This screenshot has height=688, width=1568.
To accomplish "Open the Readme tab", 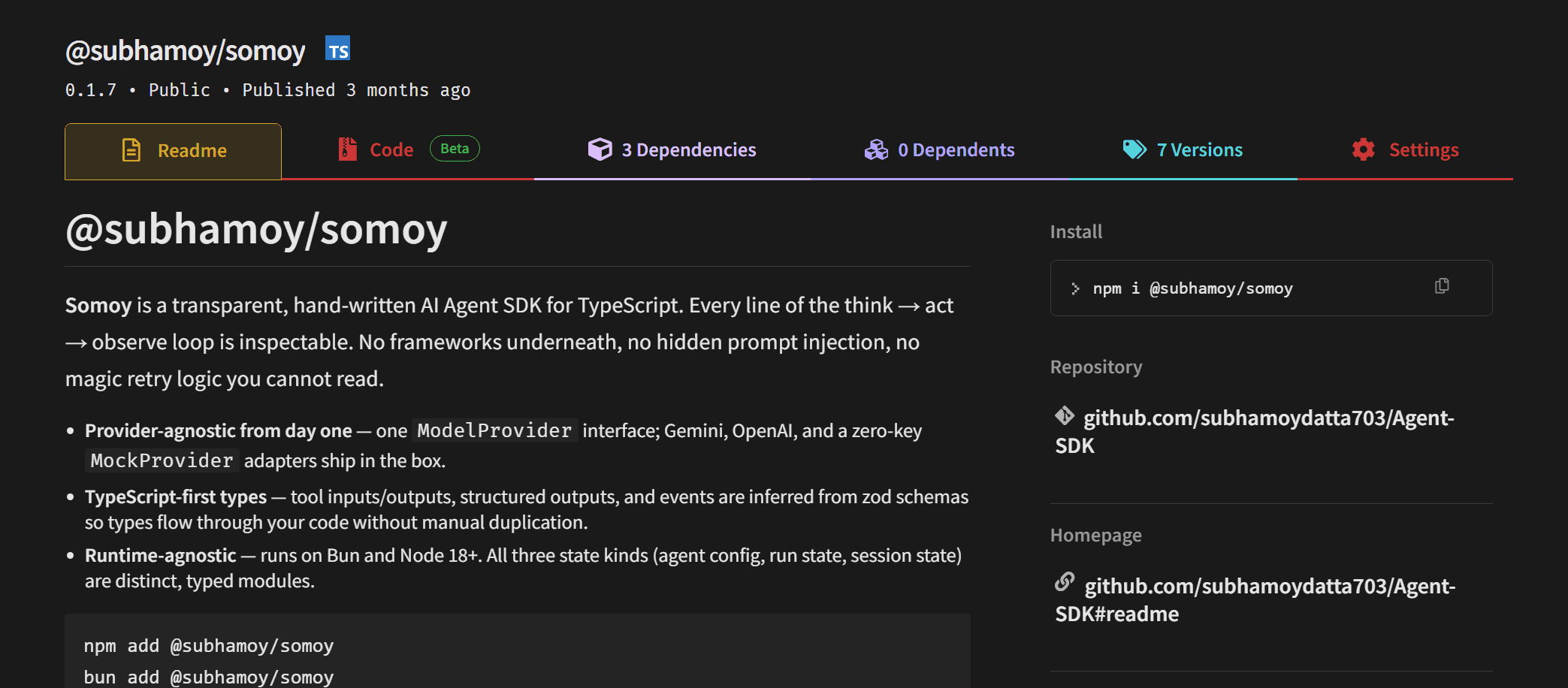I will [173, 151].
